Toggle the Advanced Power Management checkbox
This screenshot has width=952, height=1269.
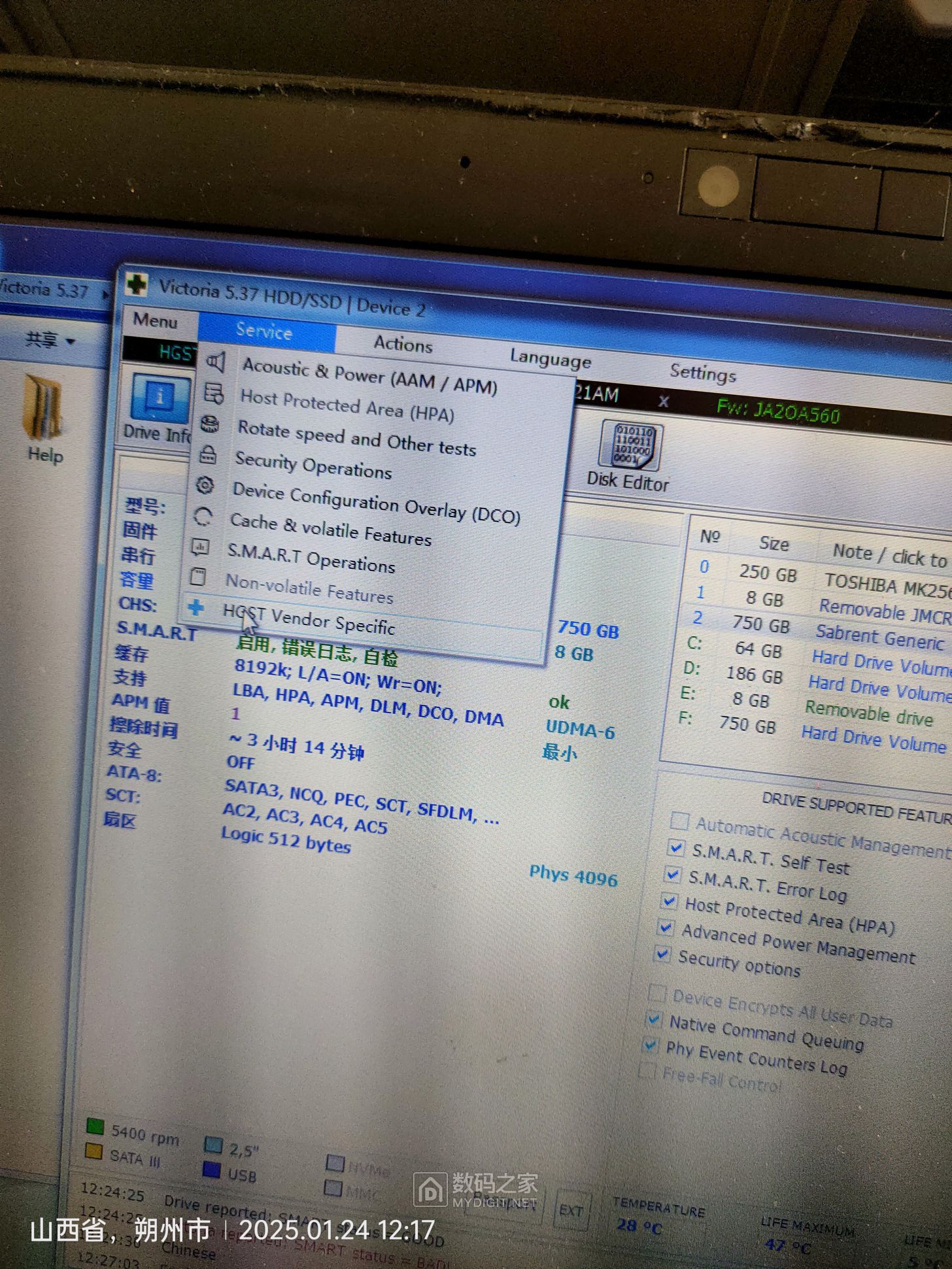pos(666,926)
